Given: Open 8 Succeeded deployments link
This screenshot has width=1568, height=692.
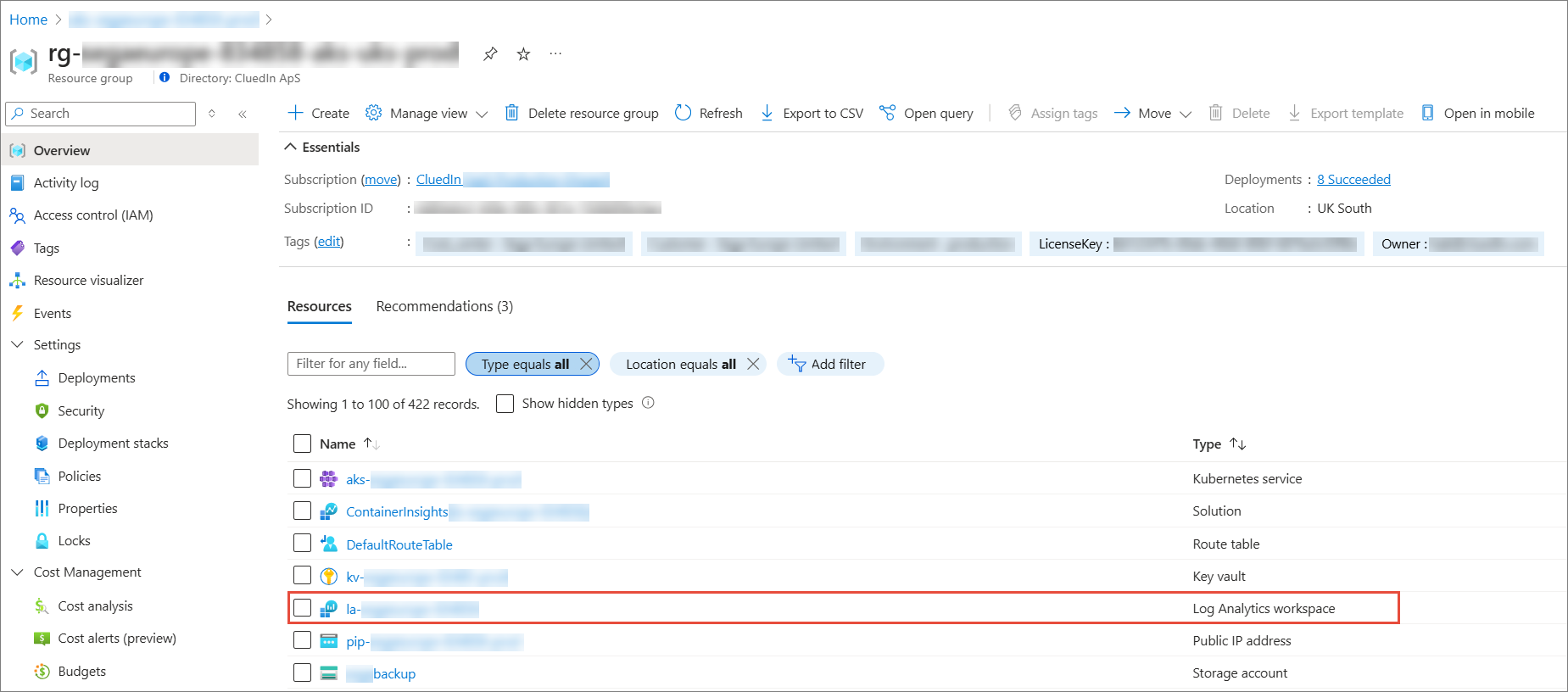Looking at the screenshot, I should (x=1353, y=179).
